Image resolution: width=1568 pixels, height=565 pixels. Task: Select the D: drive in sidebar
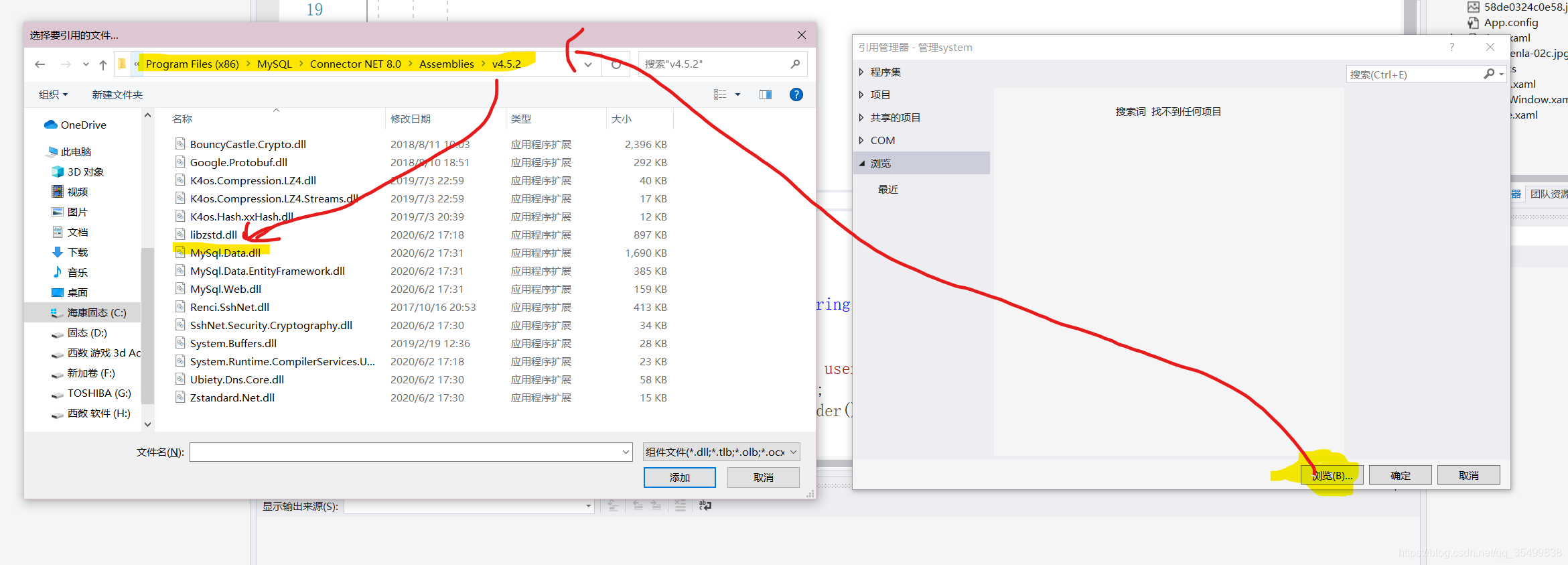(79, 332)
